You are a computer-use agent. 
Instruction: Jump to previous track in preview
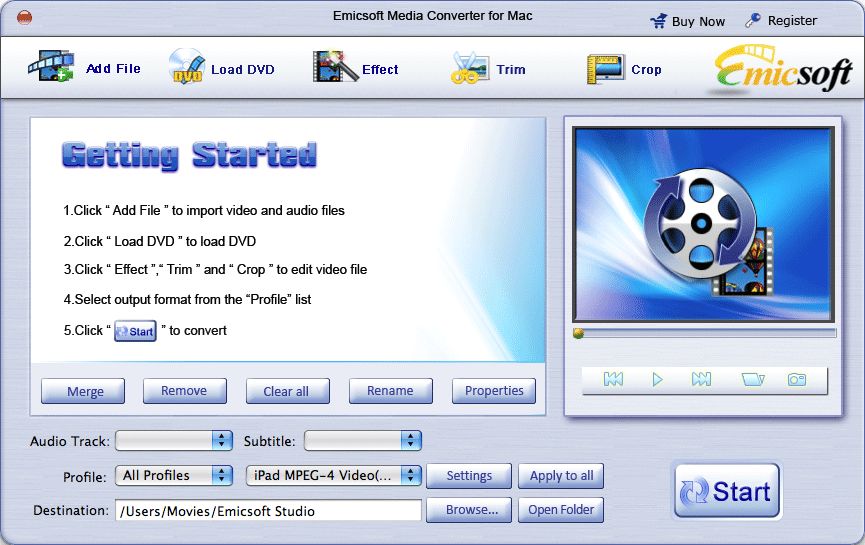[x=613, y=379]
